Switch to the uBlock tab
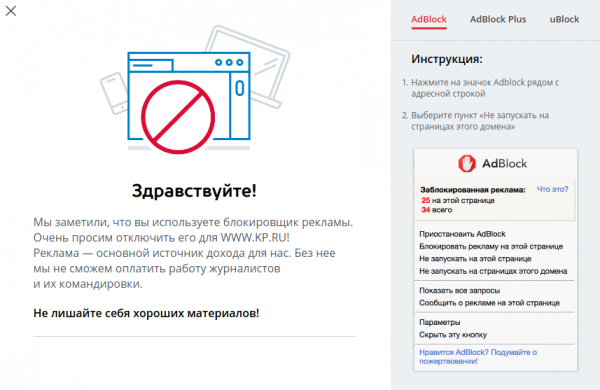Screen dimensions: 600x390 tap(564, 19)
